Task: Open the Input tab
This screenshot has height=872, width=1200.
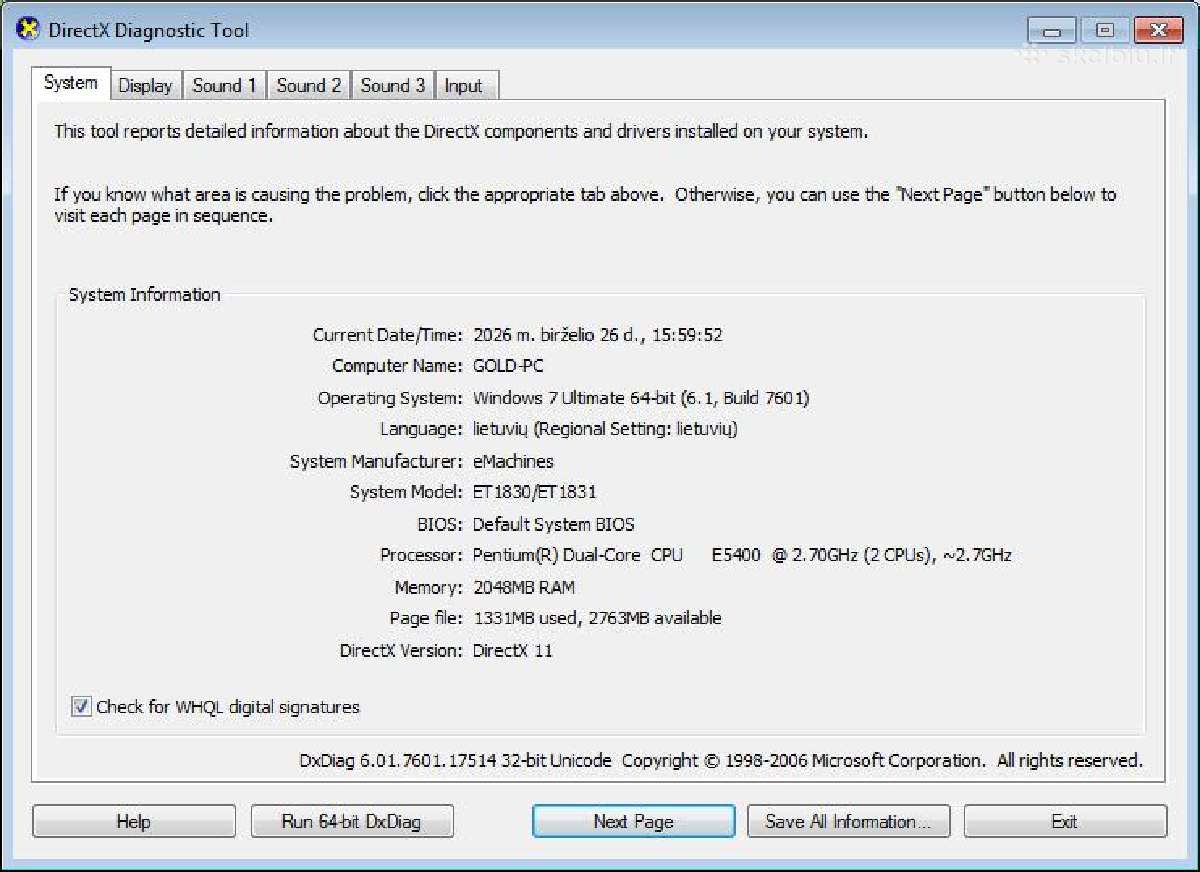Action: point(464,86)
